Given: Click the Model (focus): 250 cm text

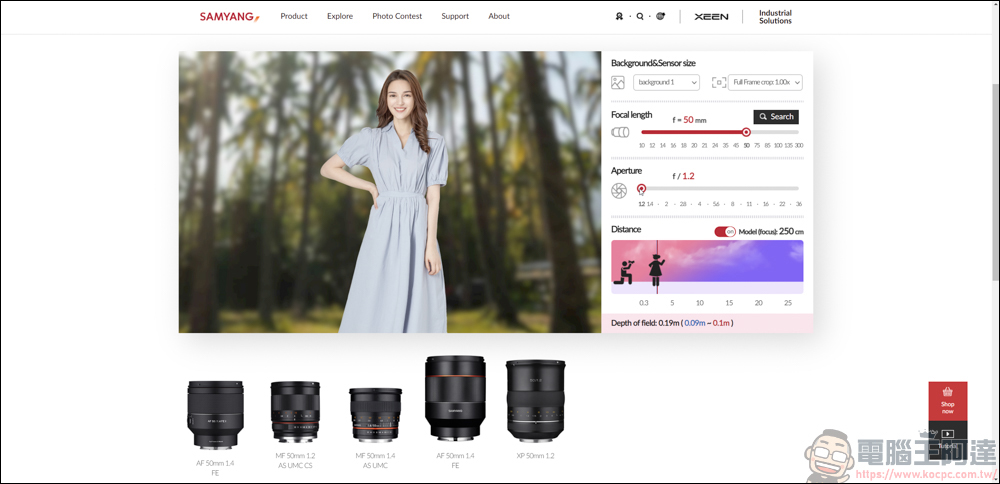Looking at the screenshot, I should [x=771, y=231].
